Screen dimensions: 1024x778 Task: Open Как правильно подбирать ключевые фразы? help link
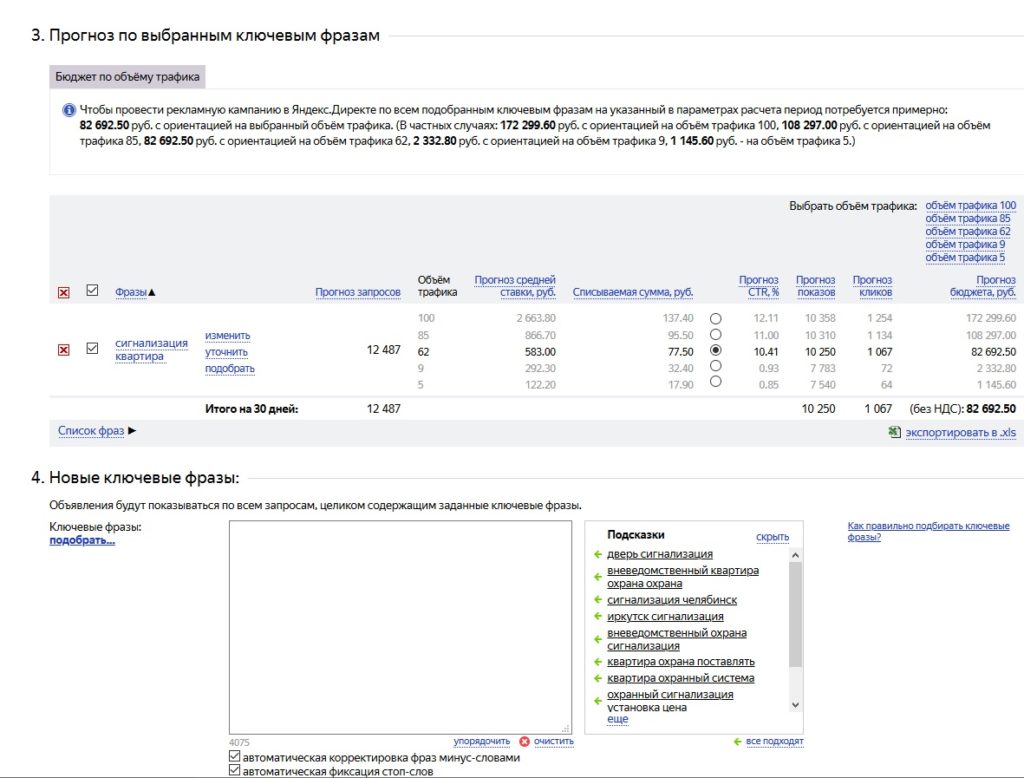pos(928,531)
